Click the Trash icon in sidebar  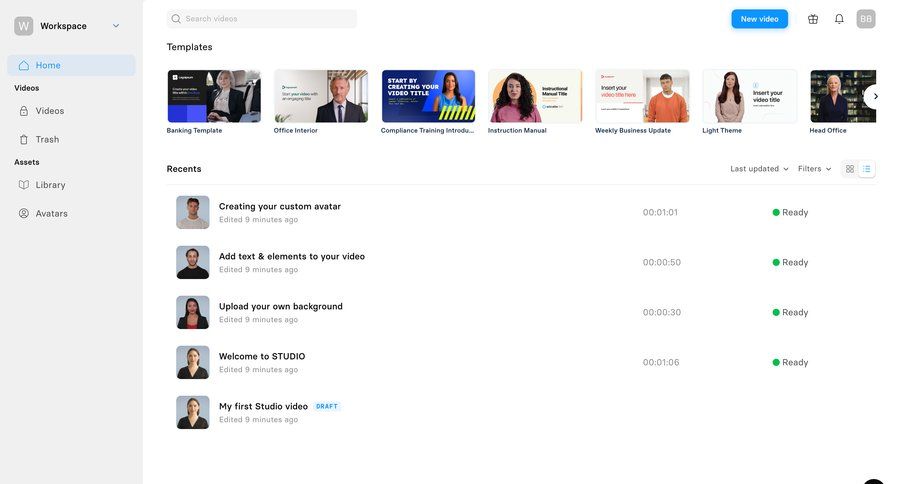tap(24, 140)
